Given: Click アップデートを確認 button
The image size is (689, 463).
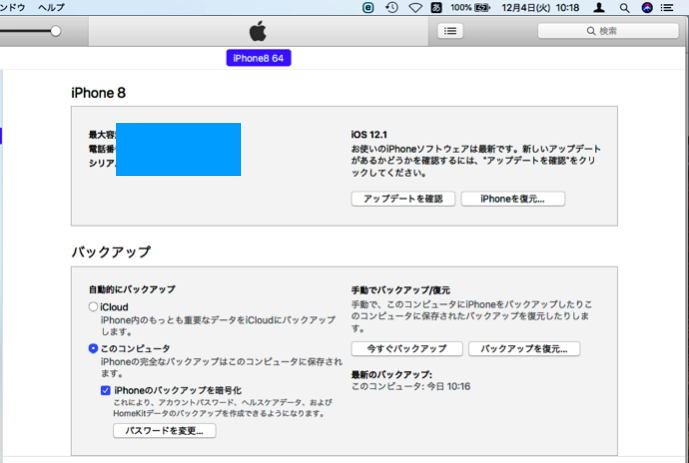Looking at the screenshot, I should point(403,199).
